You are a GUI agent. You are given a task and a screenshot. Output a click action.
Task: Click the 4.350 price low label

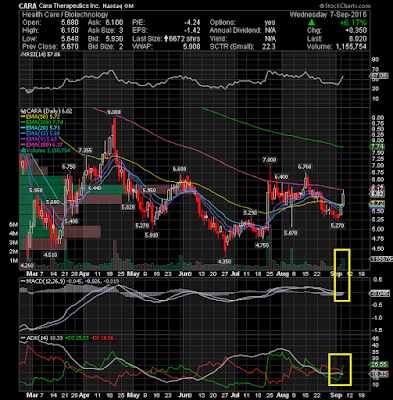(224, 261)
